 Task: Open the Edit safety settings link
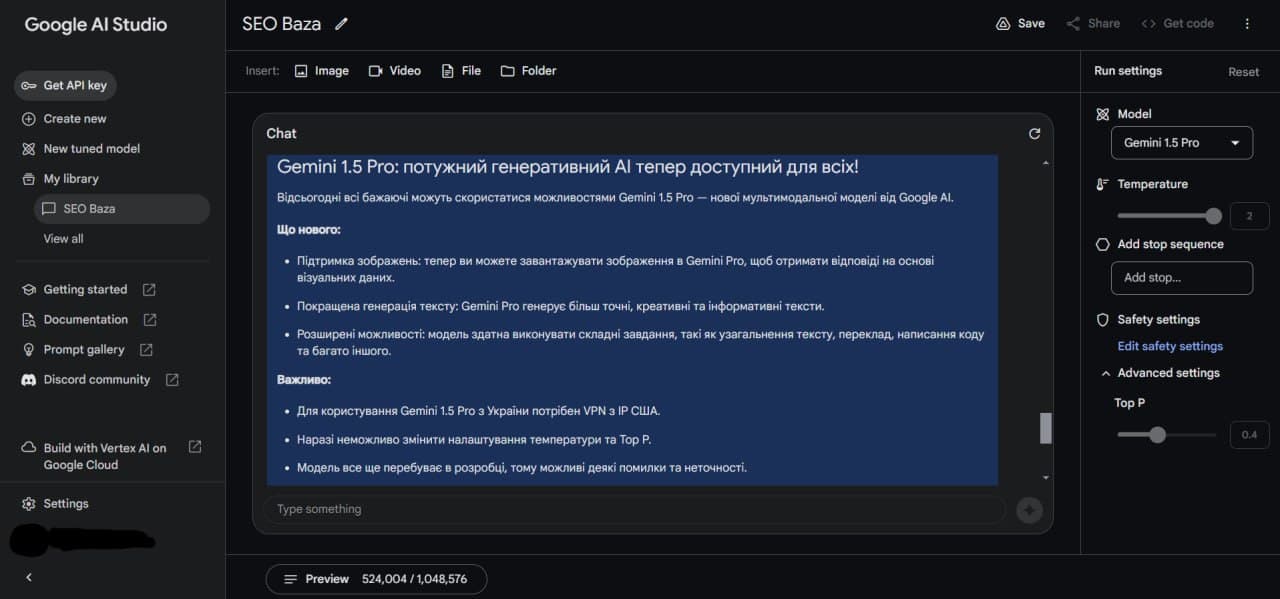(x=1170, y=346)
